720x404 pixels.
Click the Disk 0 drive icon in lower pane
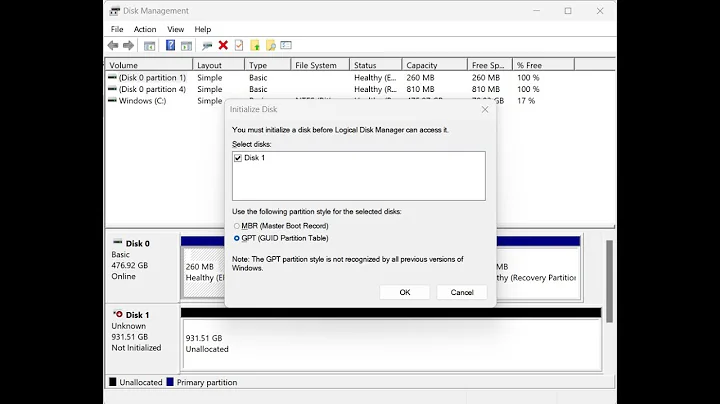click(x=118, y=242)
